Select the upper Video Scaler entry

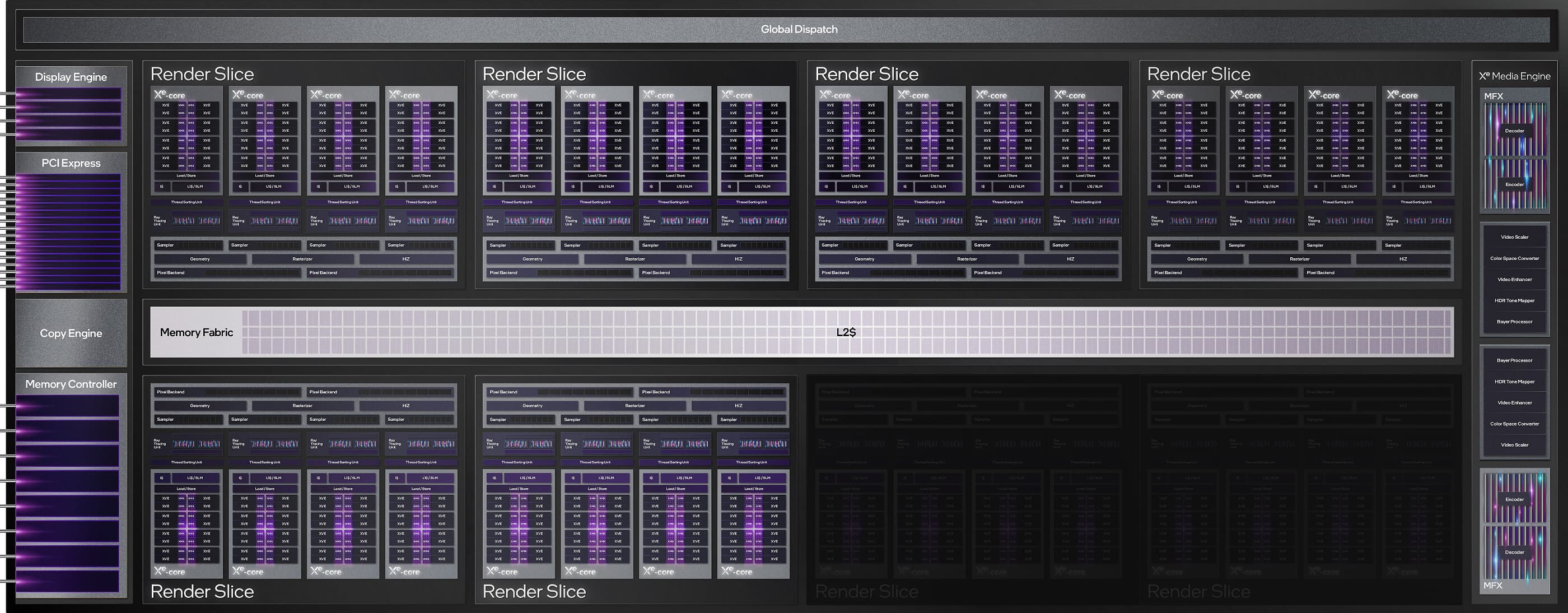[x=1514, y=237]
